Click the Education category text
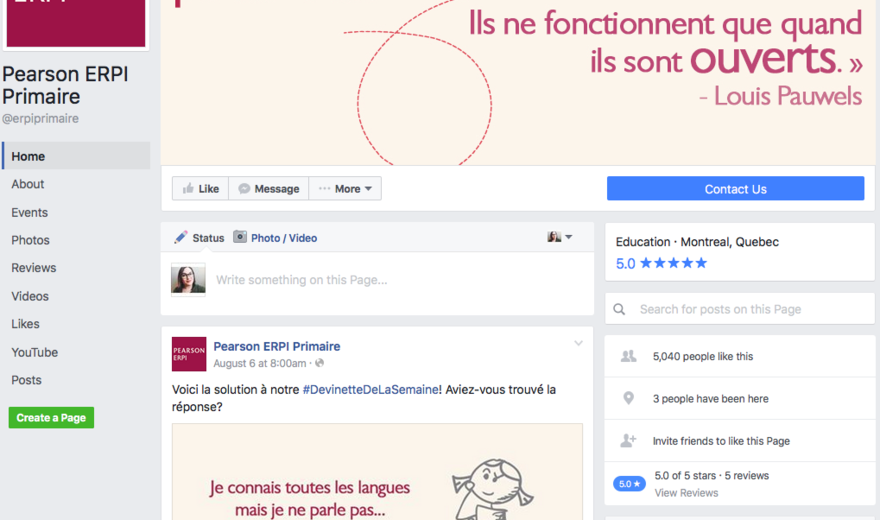This screenshot has width=880, height=520. (643, 242)
